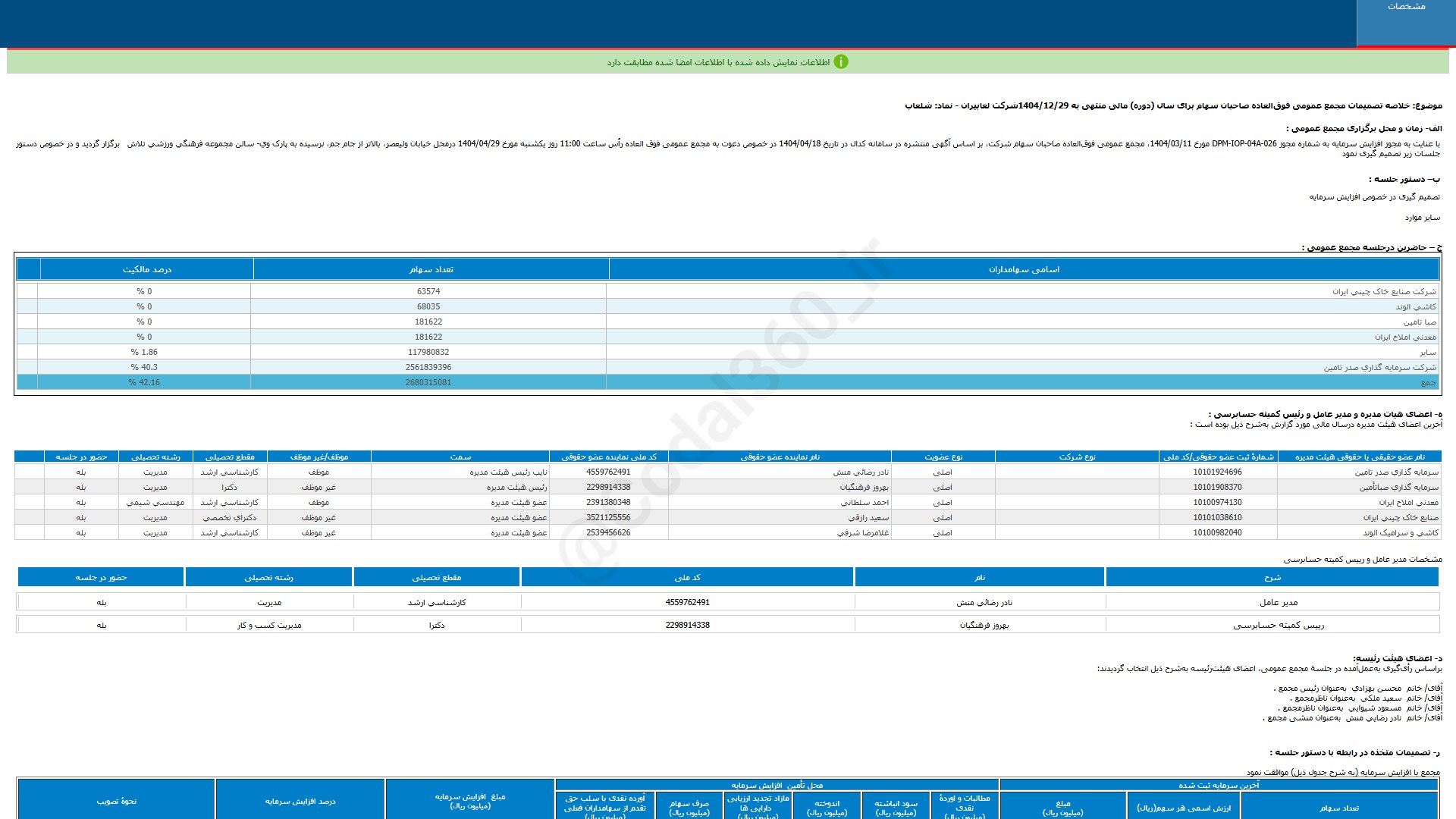Click national code 2391380348
Image resolution: width=1456 pixels, height=819 pixels.
coord(608,502)
